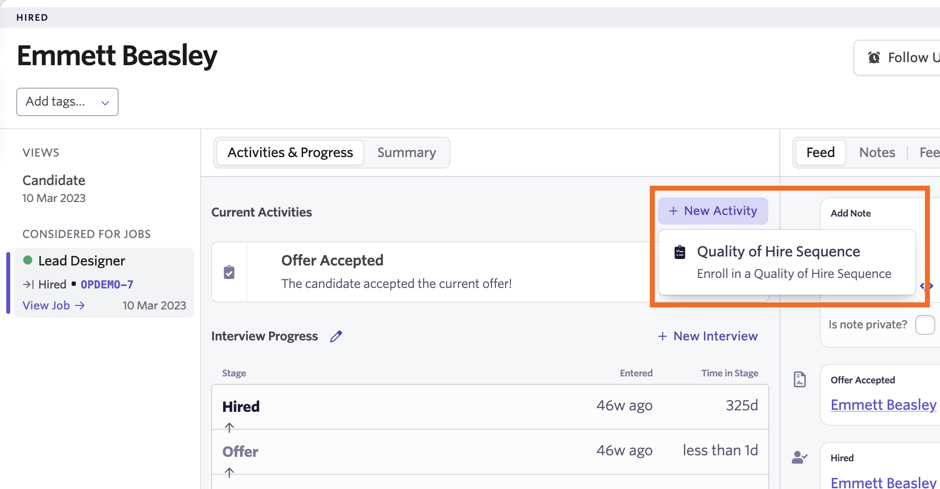Click the clipboard icon in Quality of Hire Sequence
The height and width of the screenshot is (489, 940).
(x=680, y=252)
